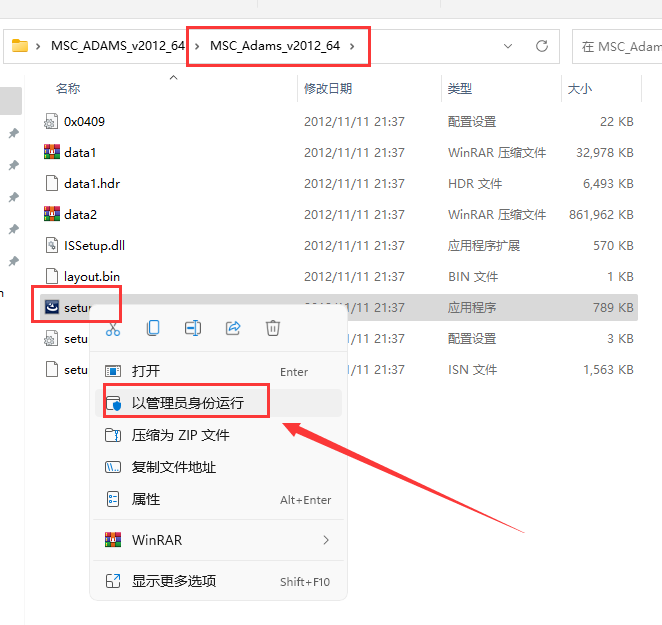The width and height of the screenshot is (662, 625).
Task: Select the data1.hdr file name
Action: (x=92, y=183)
